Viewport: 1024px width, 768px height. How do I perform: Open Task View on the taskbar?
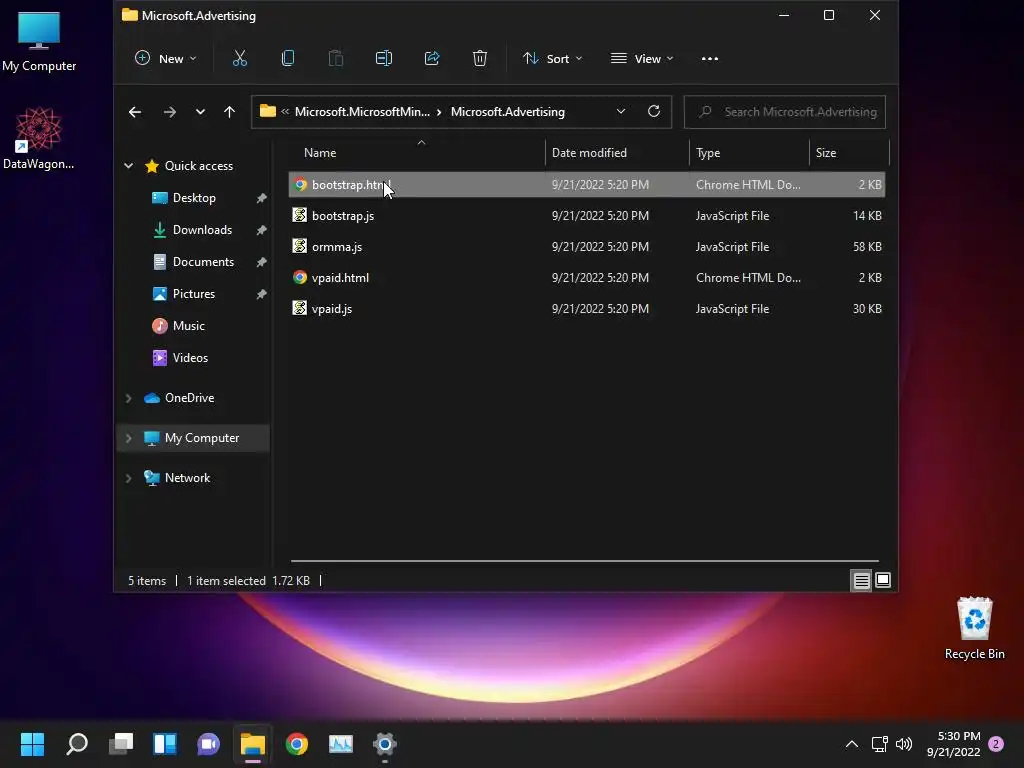pos(121,744)
